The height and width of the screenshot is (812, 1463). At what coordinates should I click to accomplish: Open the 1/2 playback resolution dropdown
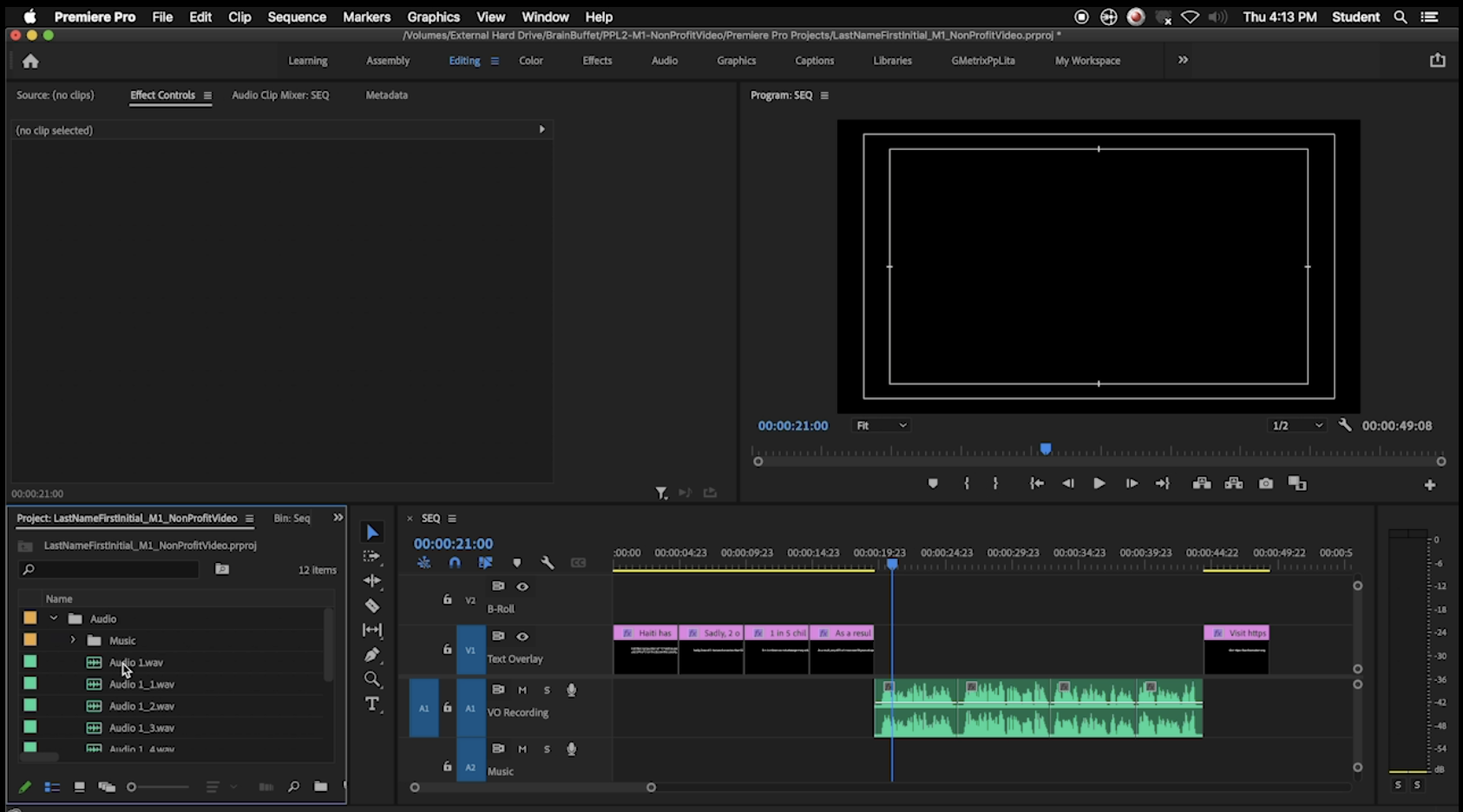tap(1296, 426)
